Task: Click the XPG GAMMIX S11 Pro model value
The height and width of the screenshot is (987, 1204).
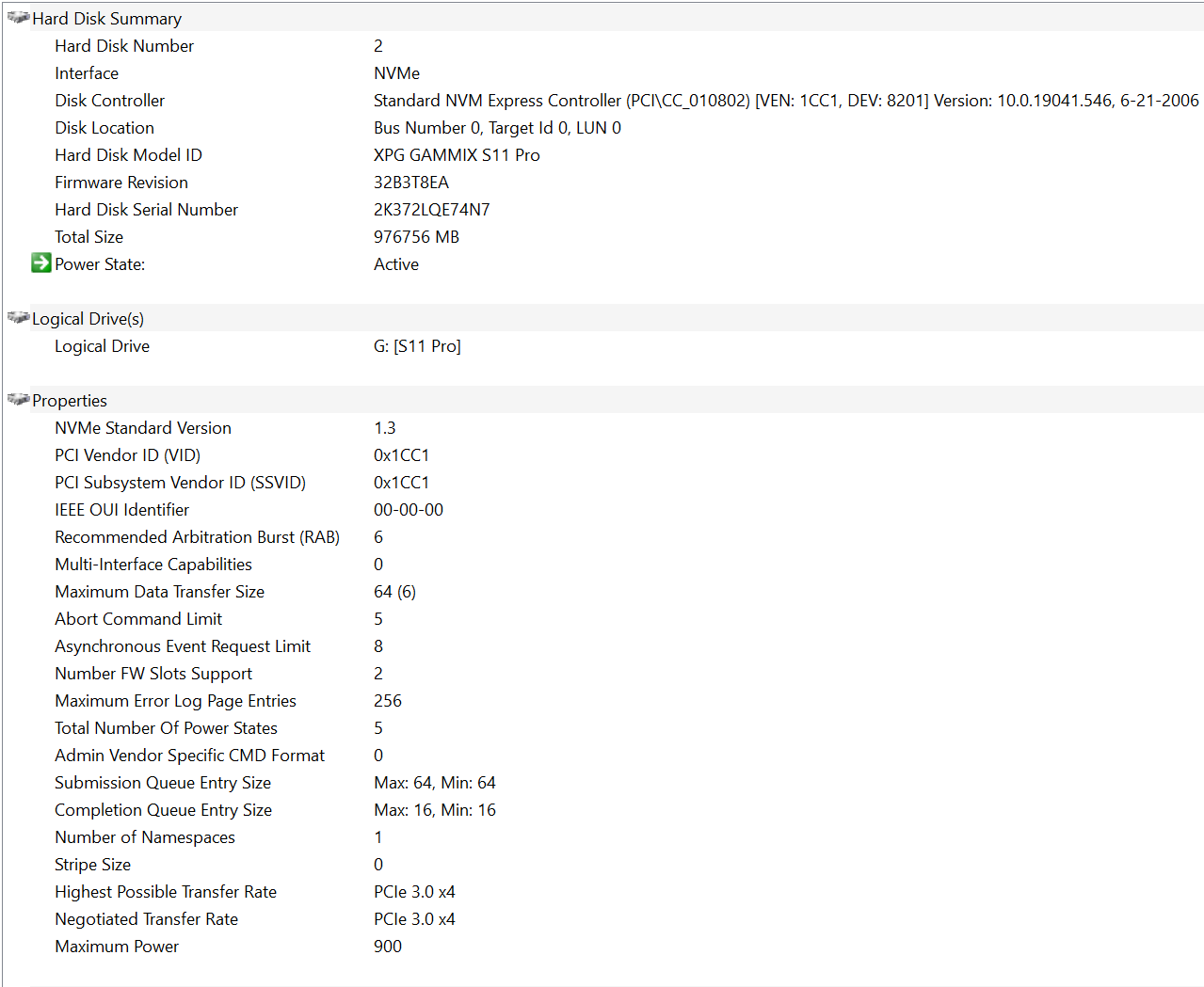Action: [x=457, y=155]
